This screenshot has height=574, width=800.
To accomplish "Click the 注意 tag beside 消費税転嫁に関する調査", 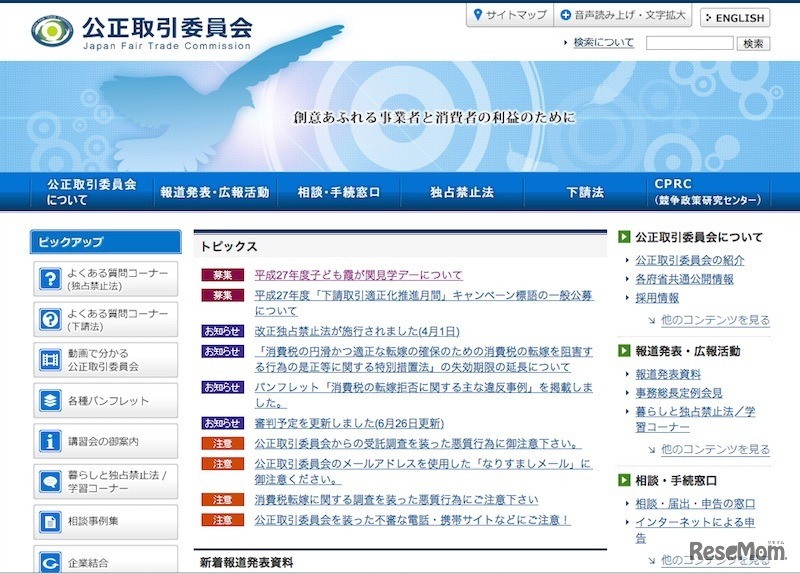I will pyautogui.click(x=222, y=500).
